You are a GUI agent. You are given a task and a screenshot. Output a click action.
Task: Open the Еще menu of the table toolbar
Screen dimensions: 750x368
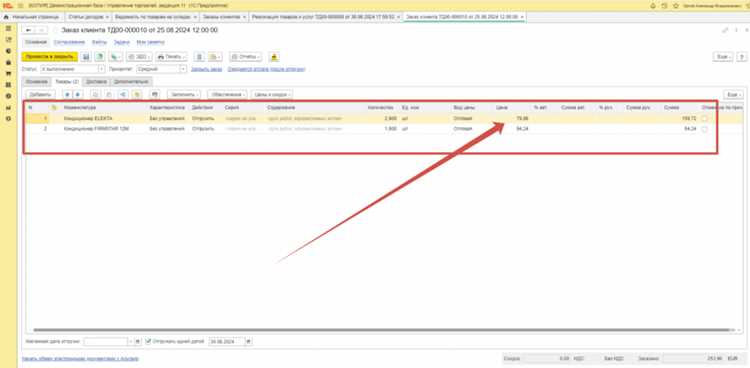coord(733,95)
